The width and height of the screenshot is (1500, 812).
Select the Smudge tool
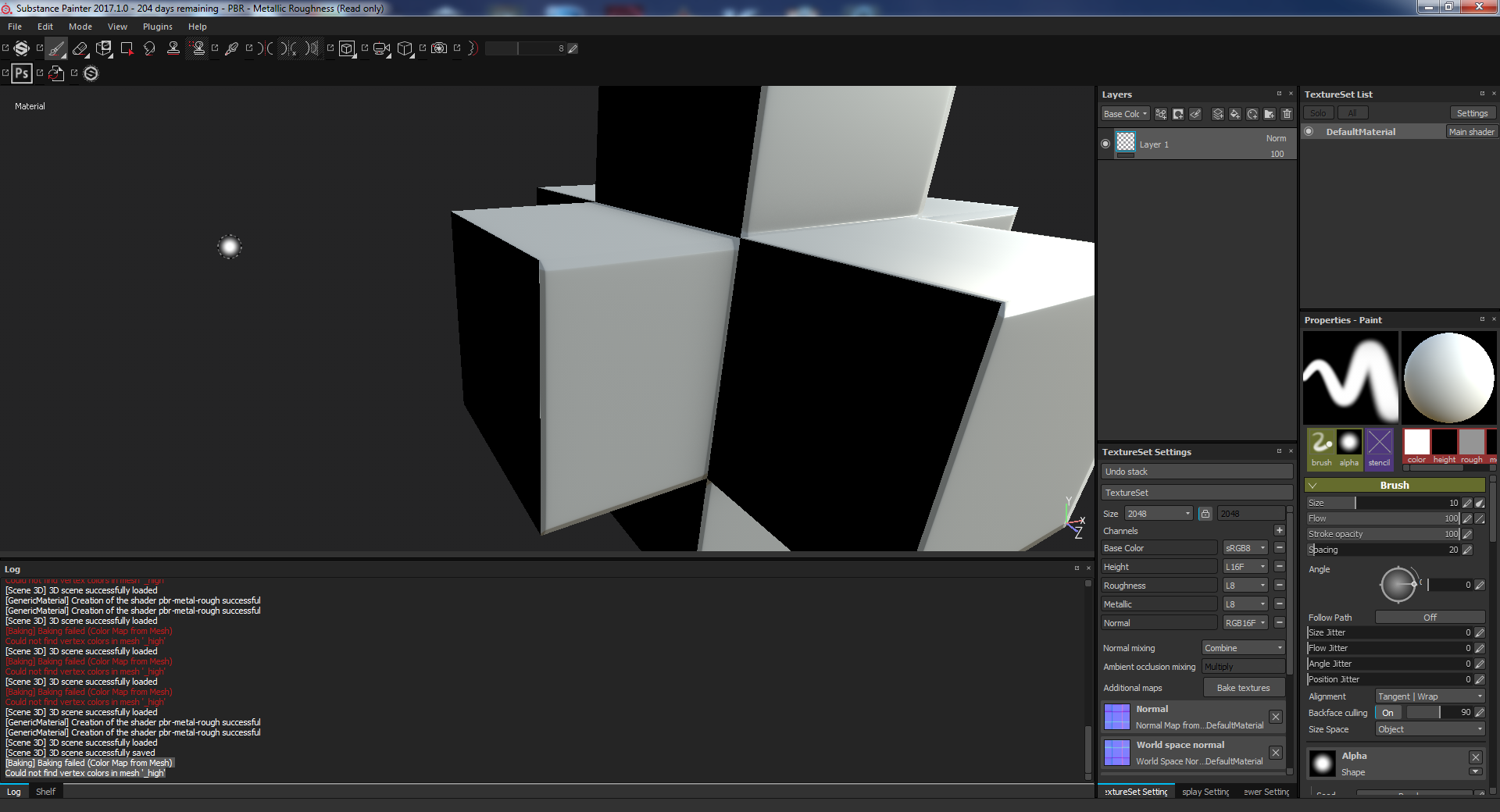149,48
